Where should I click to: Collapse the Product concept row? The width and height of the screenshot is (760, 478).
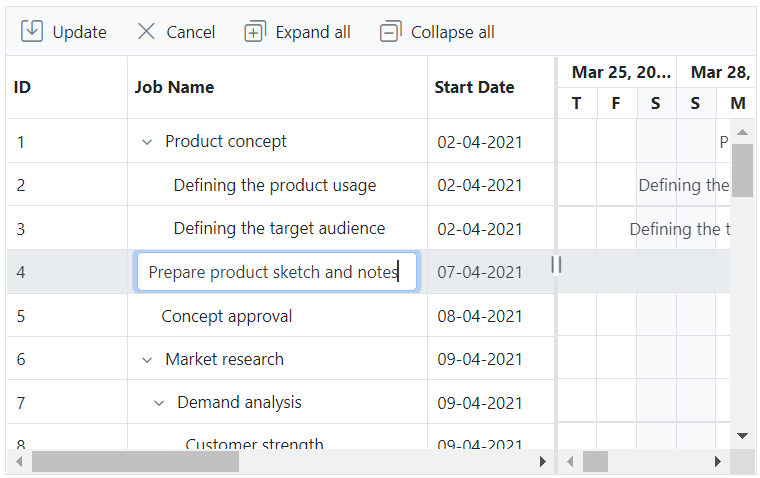[147, 142]
